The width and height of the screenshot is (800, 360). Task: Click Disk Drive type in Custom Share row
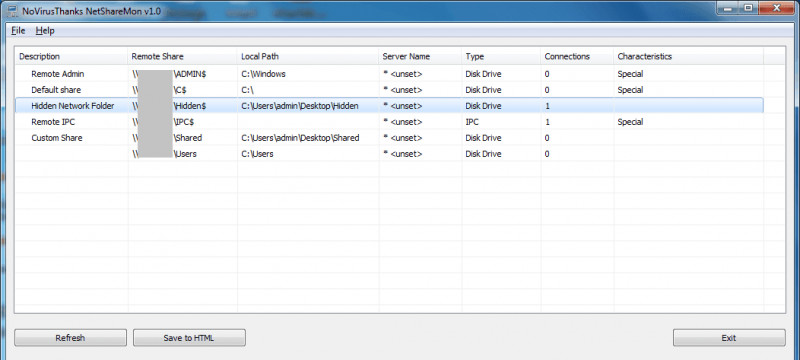(x=483, y=138)
